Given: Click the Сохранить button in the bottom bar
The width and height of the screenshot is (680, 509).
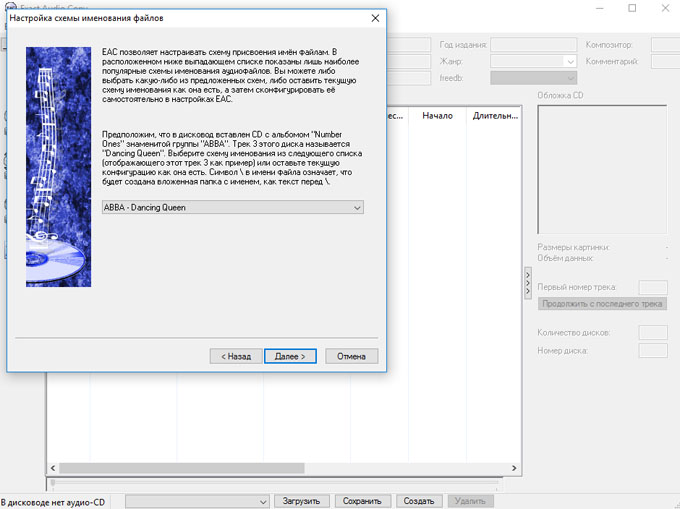Looking at the screenshot, I should [362, 501].
